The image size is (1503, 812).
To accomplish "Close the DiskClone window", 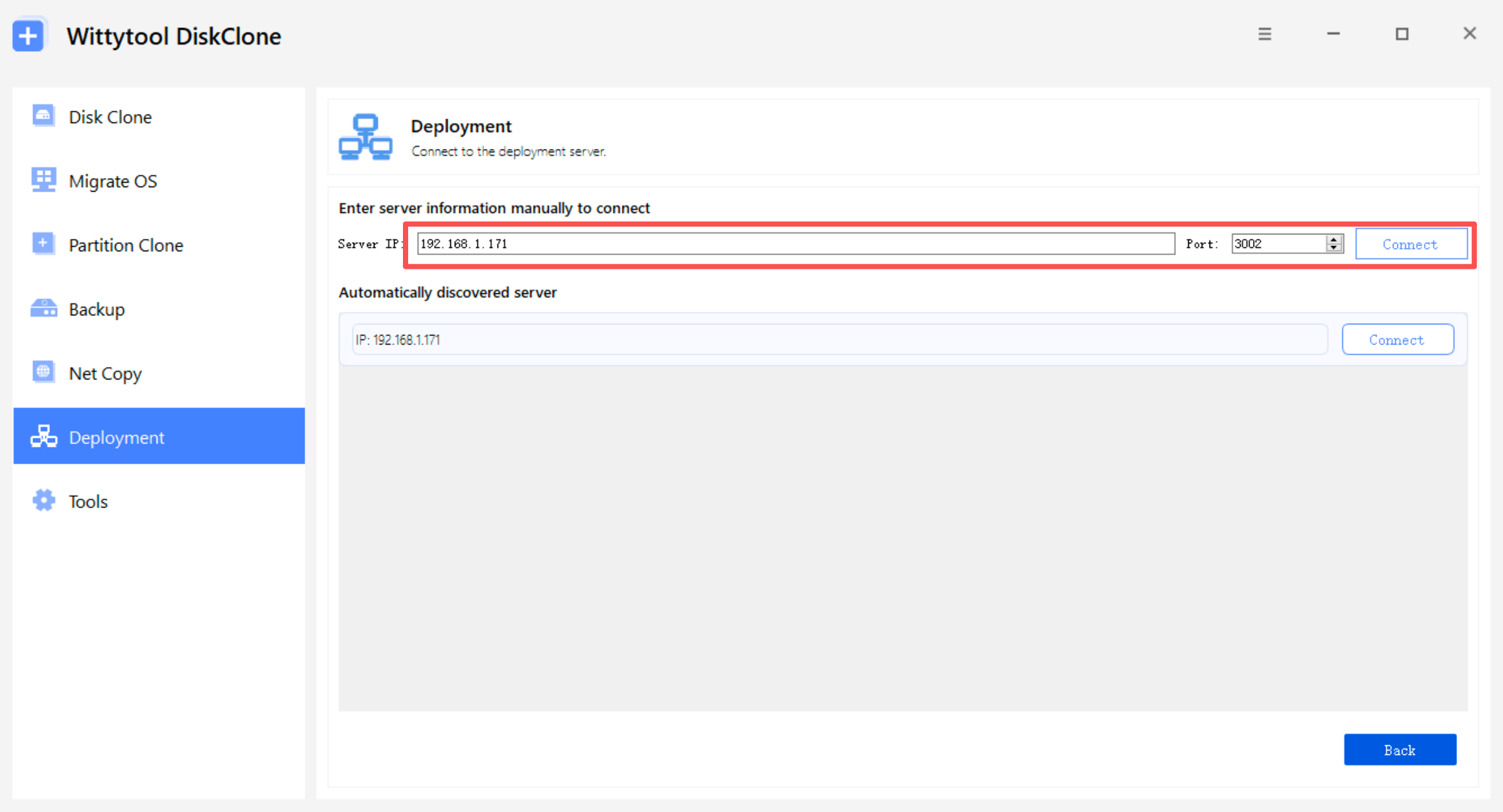I will pyautogui.click(x=1470, y=34).
